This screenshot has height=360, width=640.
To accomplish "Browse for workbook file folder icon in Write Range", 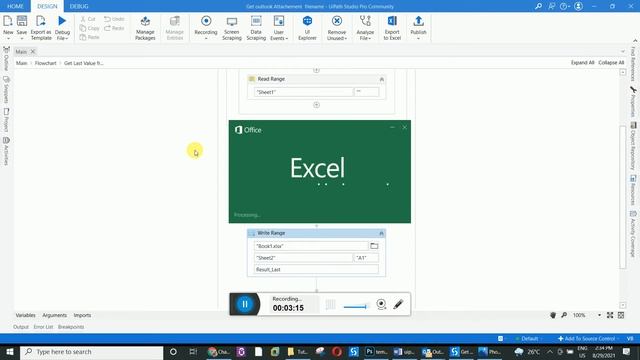I will [374, 246].
